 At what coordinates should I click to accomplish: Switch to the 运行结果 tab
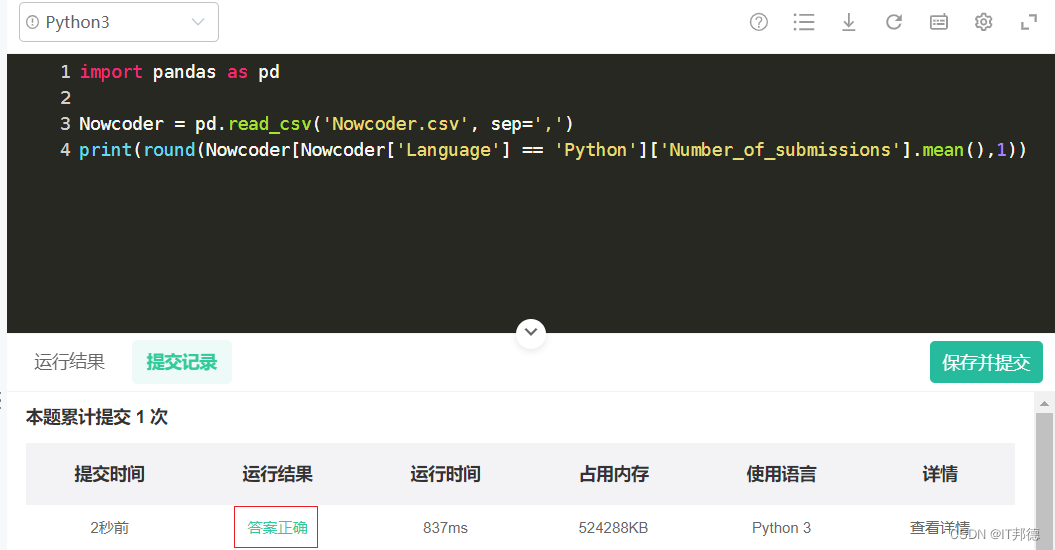[69, 362]
